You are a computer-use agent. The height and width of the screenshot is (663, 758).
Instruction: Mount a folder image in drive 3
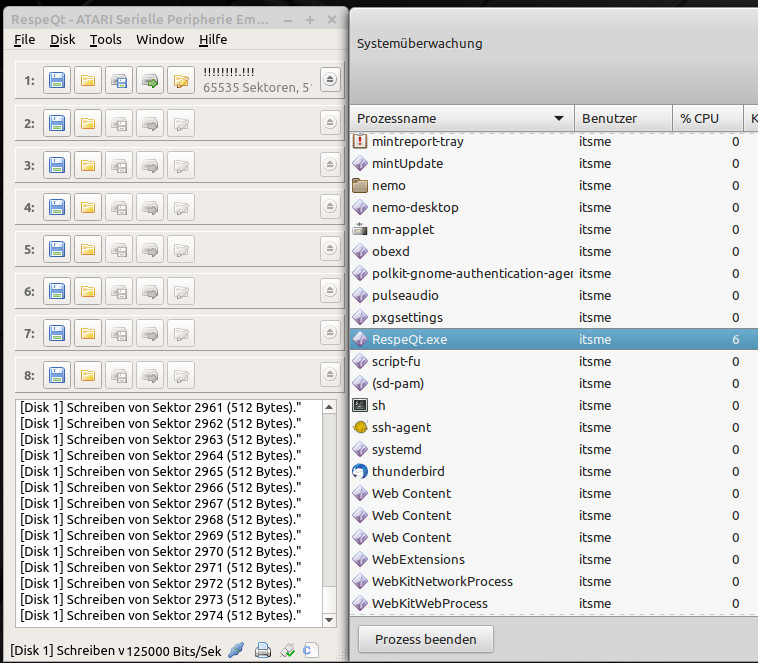click(x=88, y=165)
